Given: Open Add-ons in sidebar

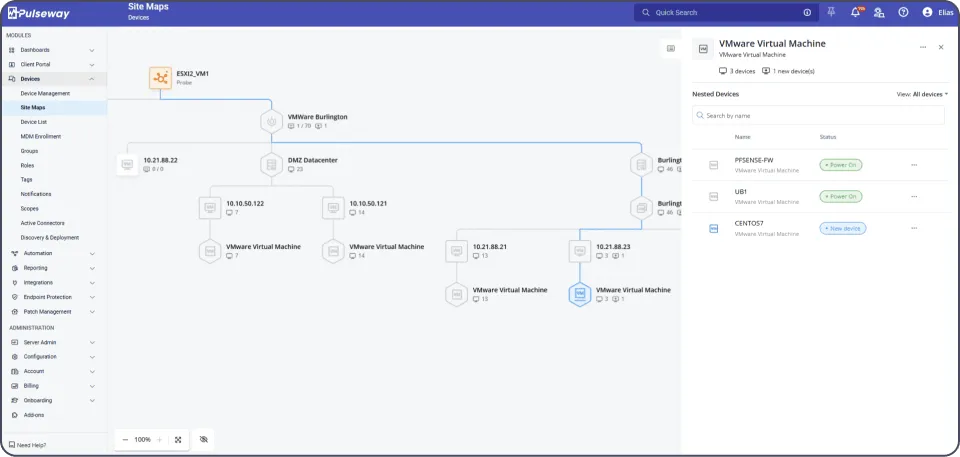Looking at the screenshot, I should coord(34,415).
